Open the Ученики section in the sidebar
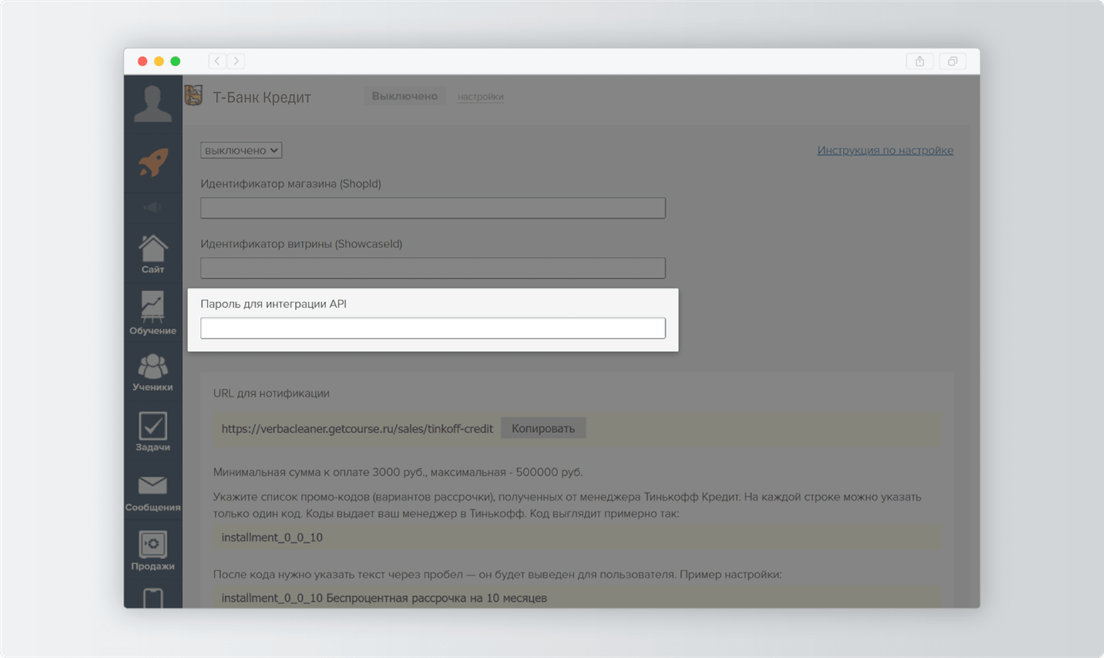The image size is (1104, 658). pyautogui.click(x=153, y=373)
